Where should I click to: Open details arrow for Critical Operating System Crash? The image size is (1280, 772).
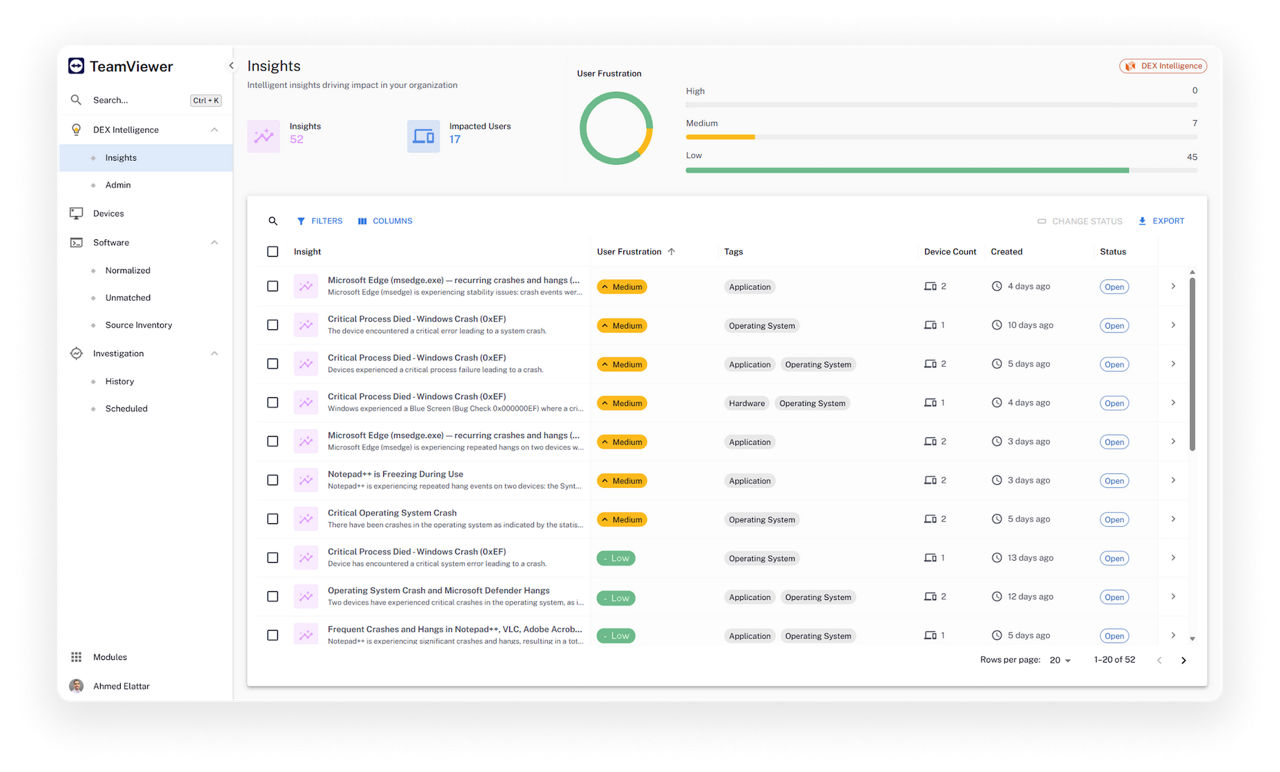coord(1173,519)
